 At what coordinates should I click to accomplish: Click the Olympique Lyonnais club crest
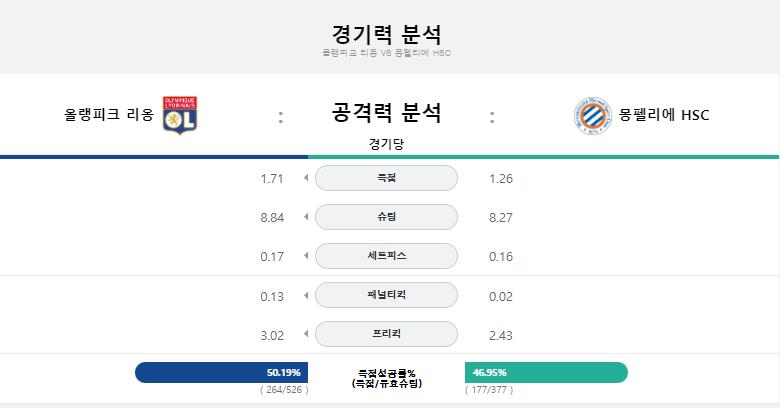(180, 115)
